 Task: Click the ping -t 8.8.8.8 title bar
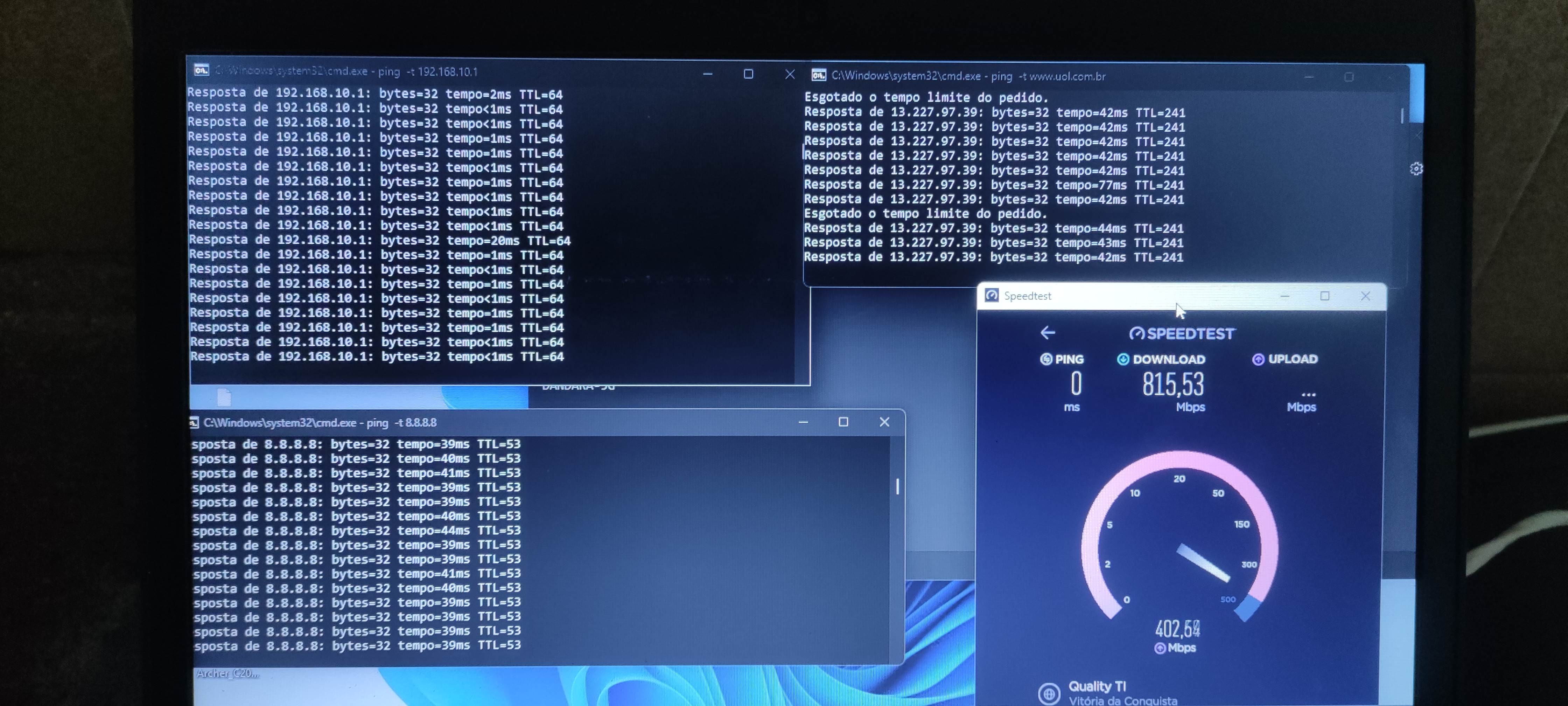pos(487,423)
